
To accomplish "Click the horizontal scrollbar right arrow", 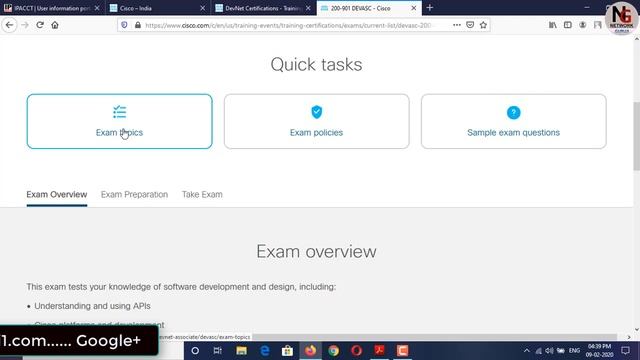I will [x=629, y=337].
